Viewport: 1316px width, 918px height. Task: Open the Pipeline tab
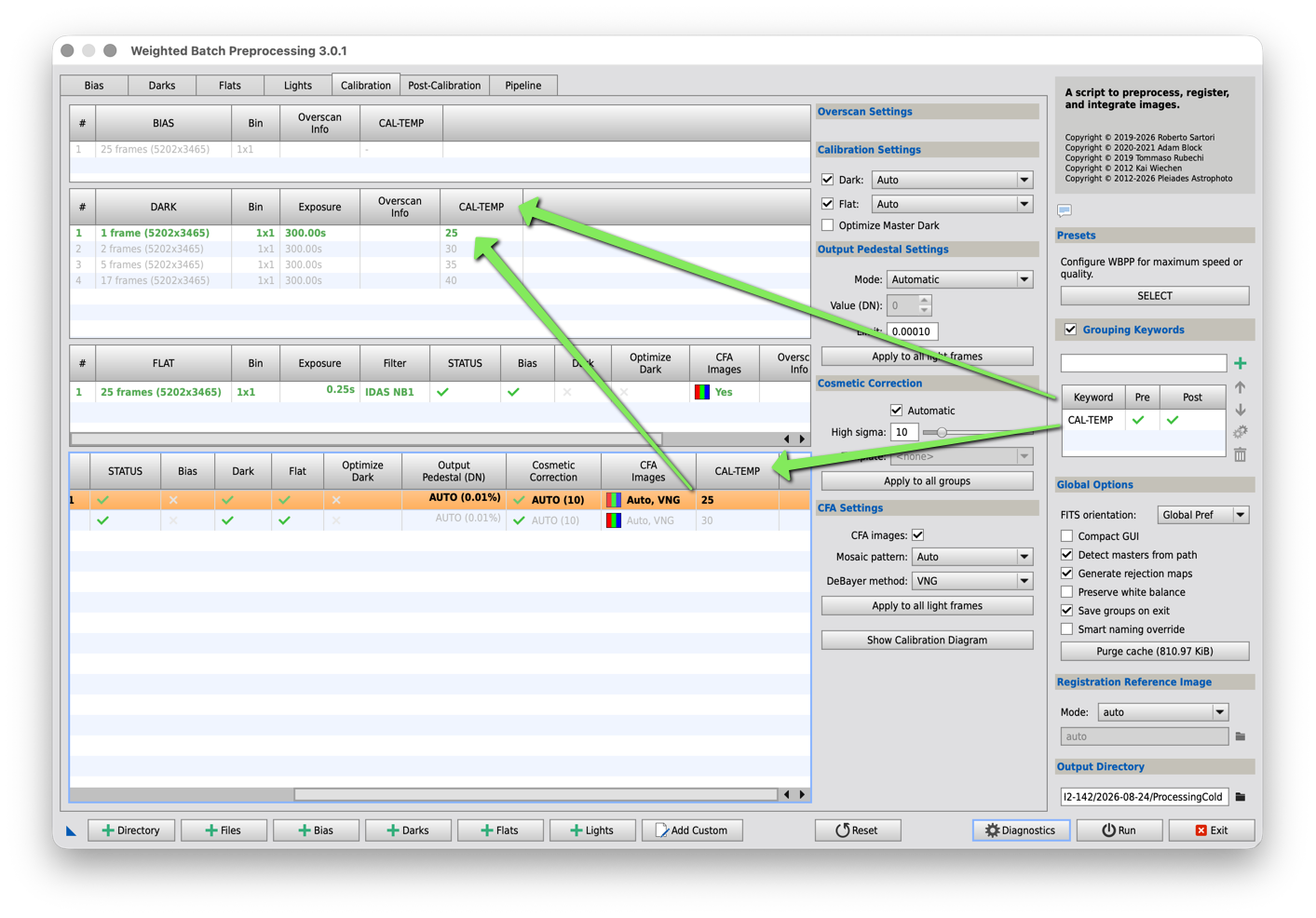[x=523, y=86]
